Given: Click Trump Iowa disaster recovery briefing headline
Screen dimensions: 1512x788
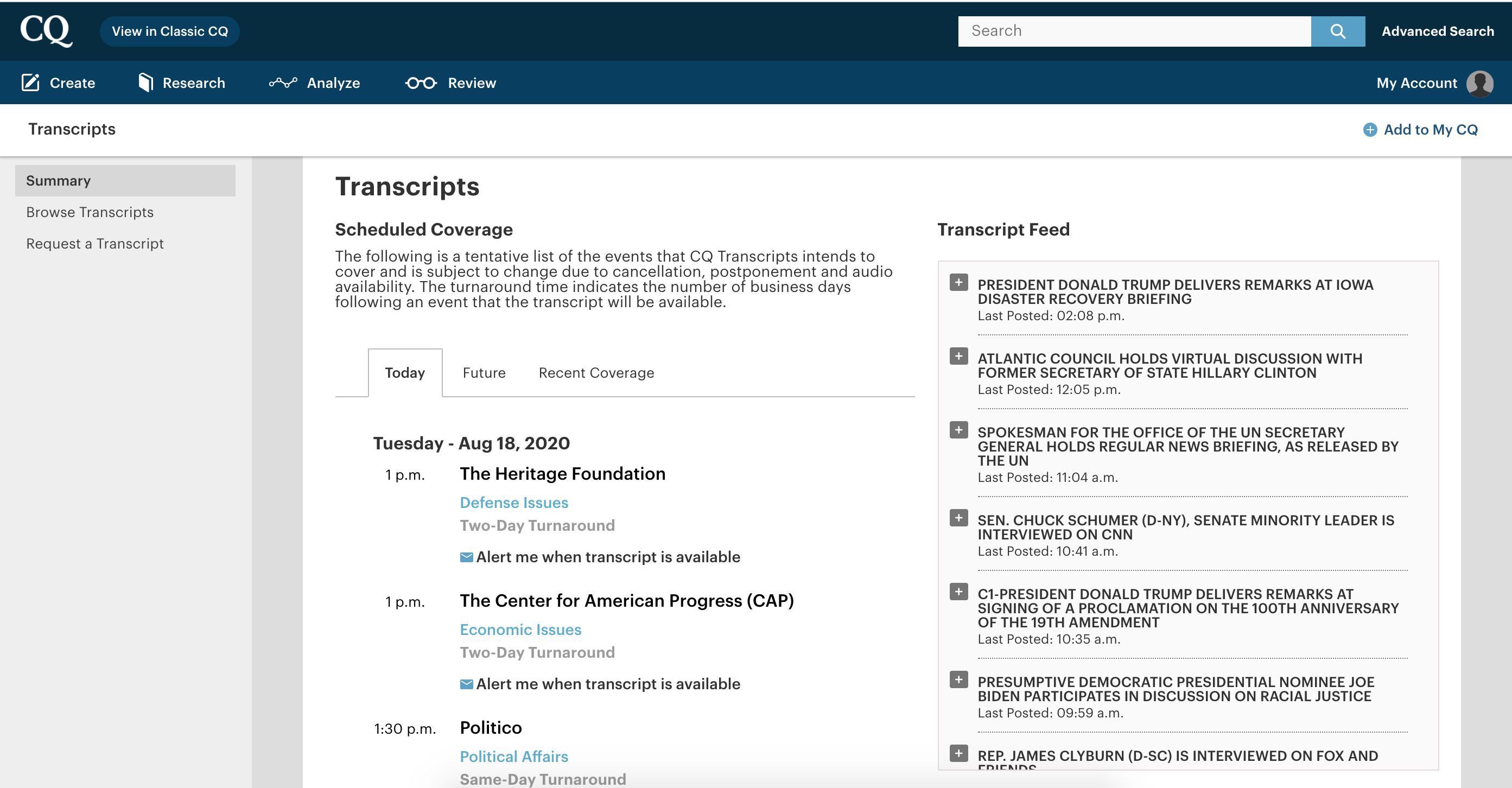Looking at the screenshot, I should click(1175, 291).
